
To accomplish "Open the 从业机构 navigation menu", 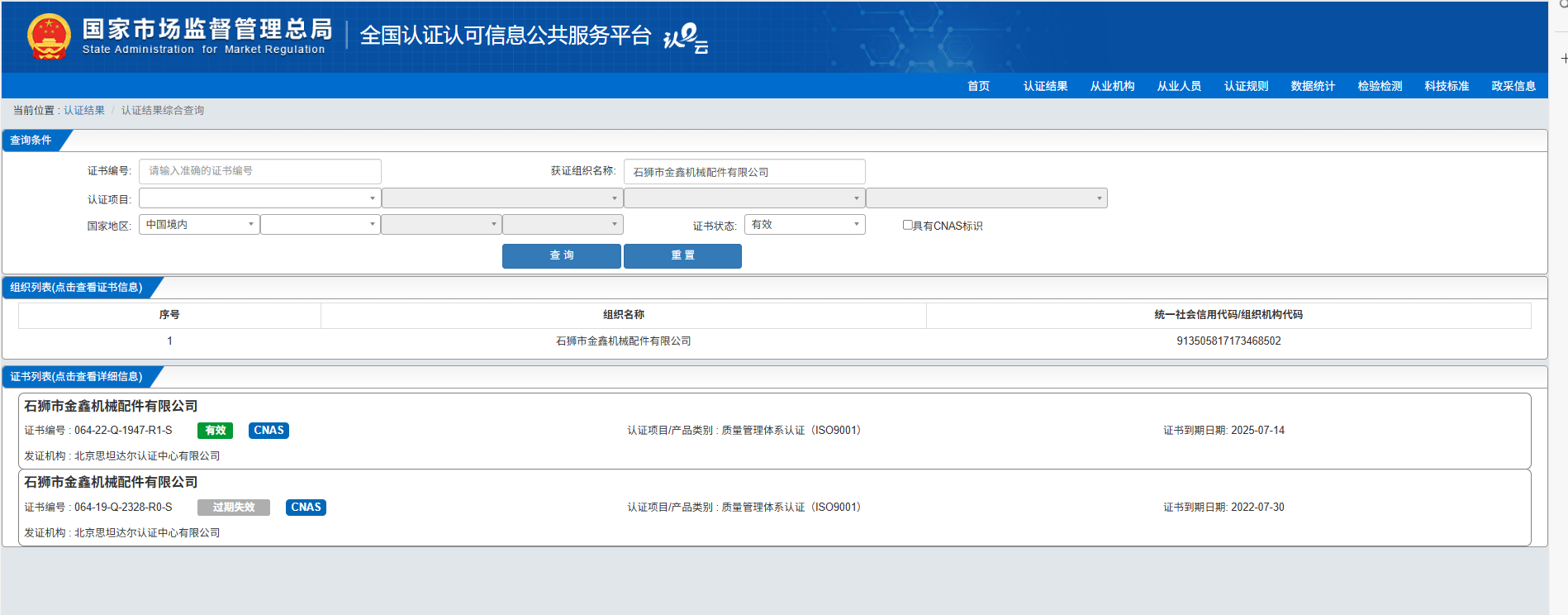I will click(1112, 86).
